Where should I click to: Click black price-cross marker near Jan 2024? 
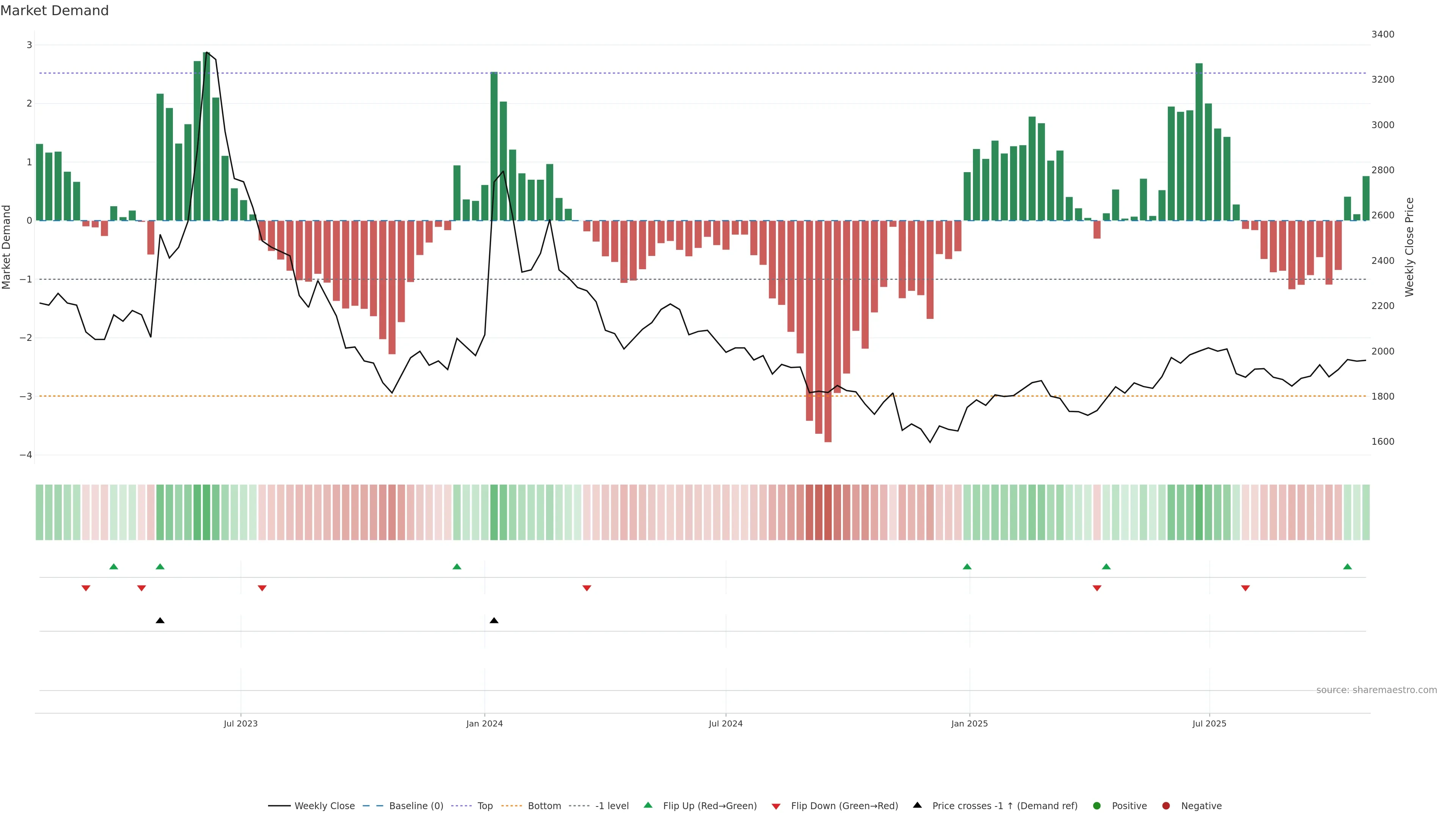click(494, 621)
